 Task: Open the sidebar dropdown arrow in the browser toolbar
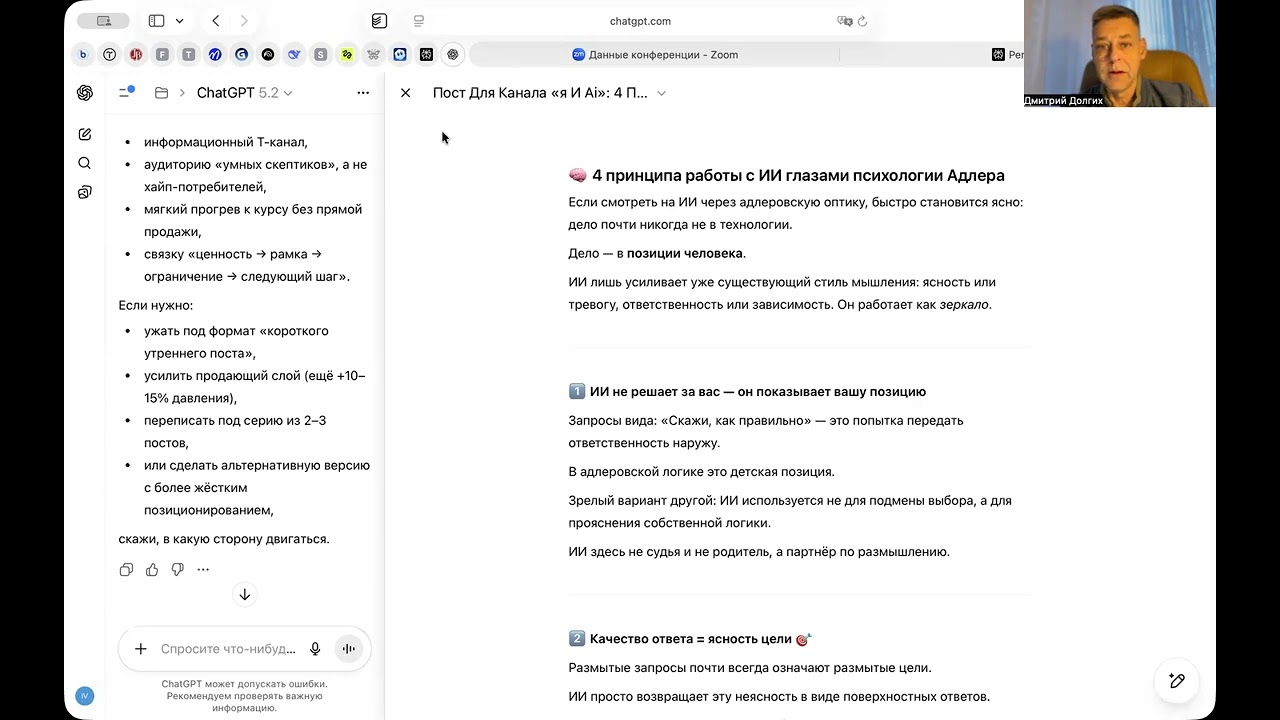(x=179, y=21)
